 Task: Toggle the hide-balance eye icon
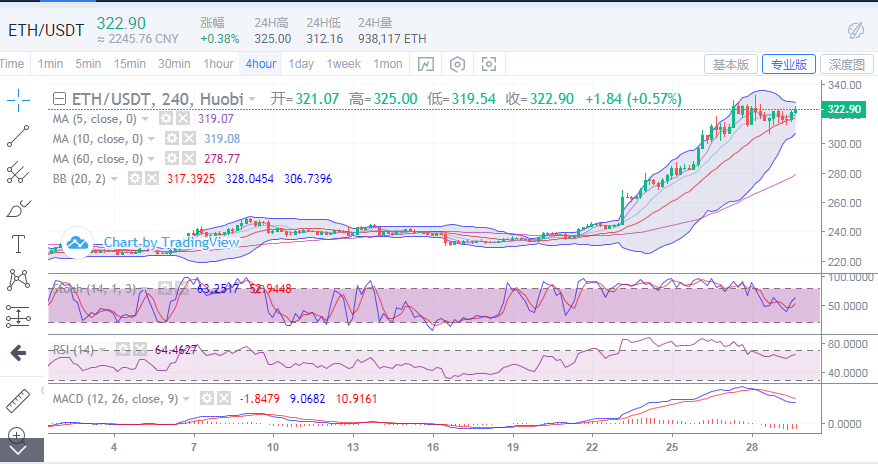pyautogui.click(x=855, y=29)
